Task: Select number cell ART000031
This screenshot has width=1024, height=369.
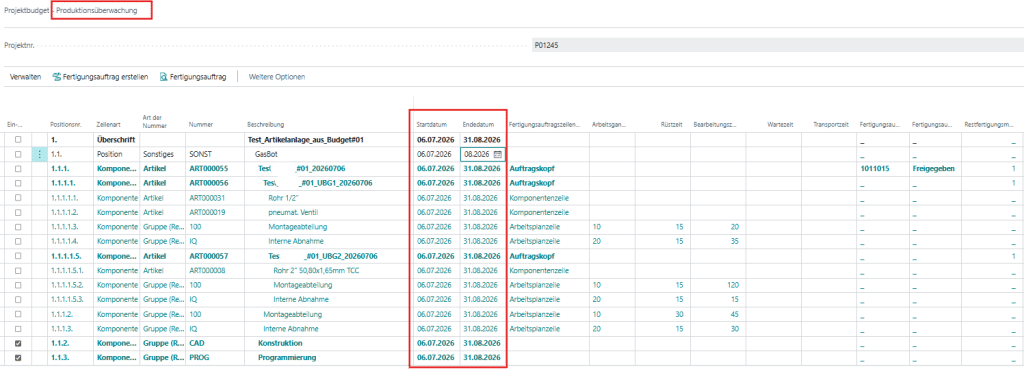Action: pos(207,197)
